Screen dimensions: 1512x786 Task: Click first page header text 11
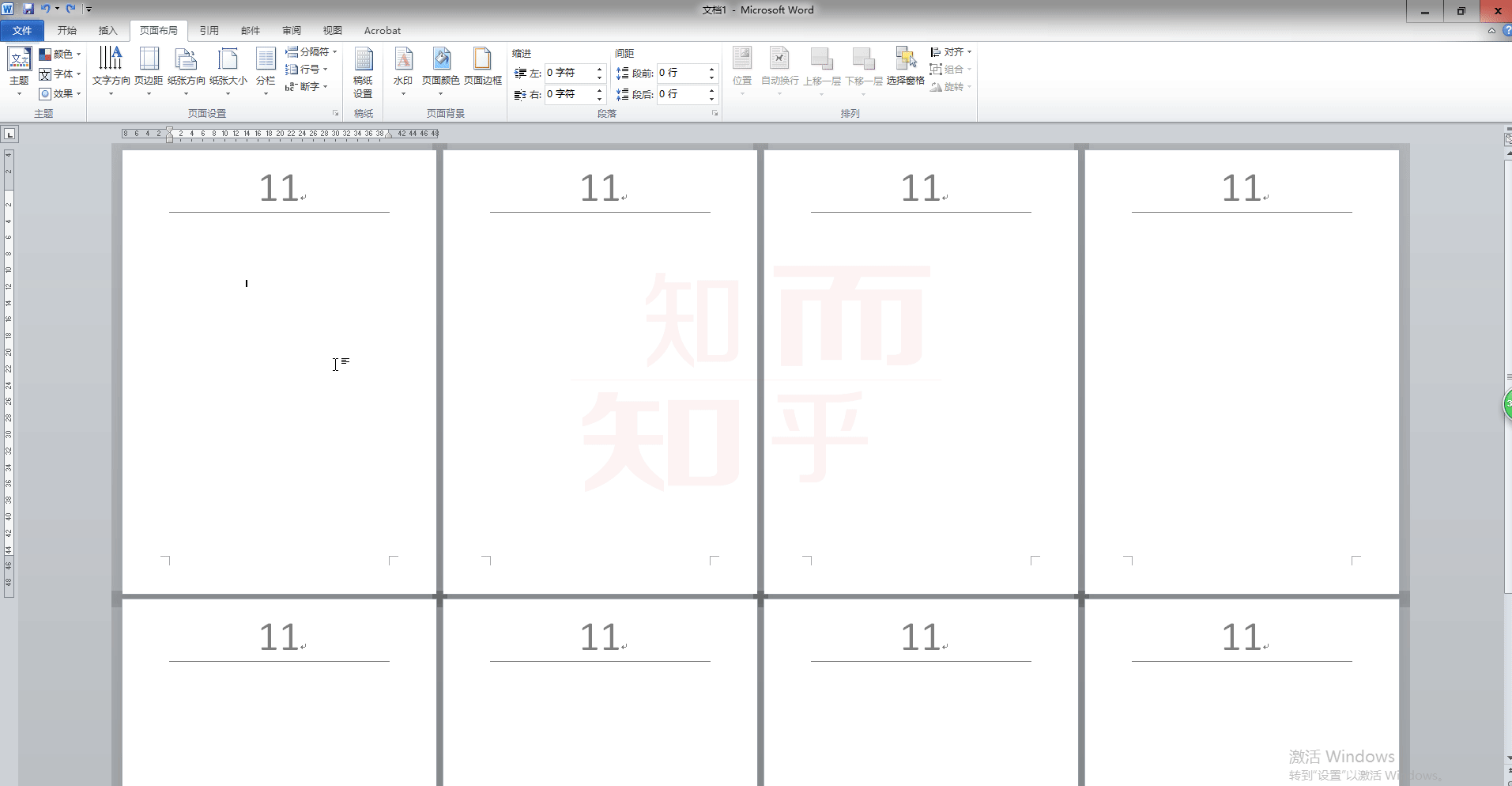point(278,188)
